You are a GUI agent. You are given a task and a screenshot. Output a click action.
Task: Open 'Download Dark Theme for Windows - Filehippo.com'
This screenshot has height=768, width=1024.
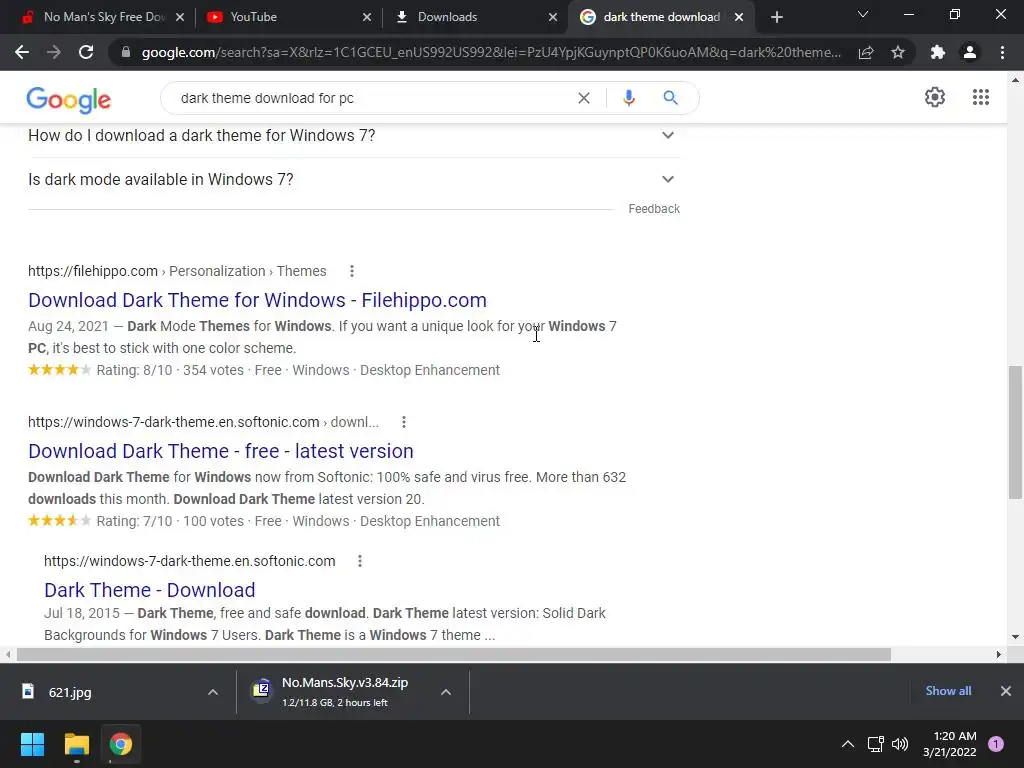[257, 300]
